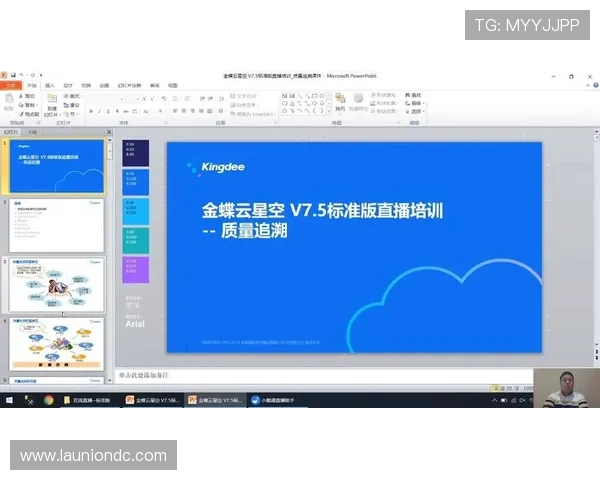Open the Text Direction (文字方向) dropdown
The height and width of the screenshot is (480, 600).
point(244,96)
